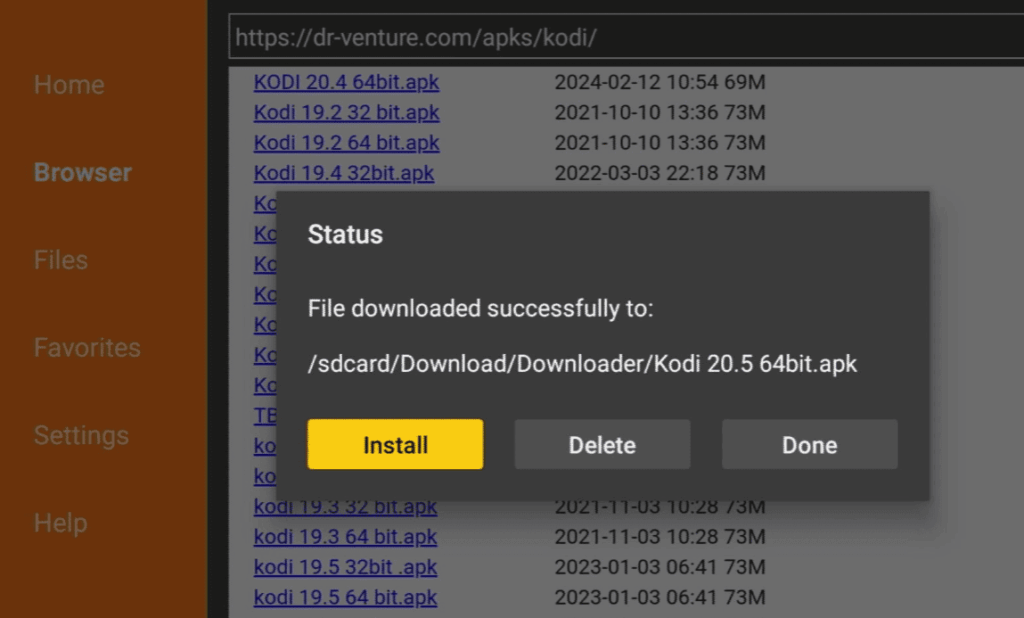Click Done to dismiss the Status dialog
1024x618 pixels.
pos(810,444)
